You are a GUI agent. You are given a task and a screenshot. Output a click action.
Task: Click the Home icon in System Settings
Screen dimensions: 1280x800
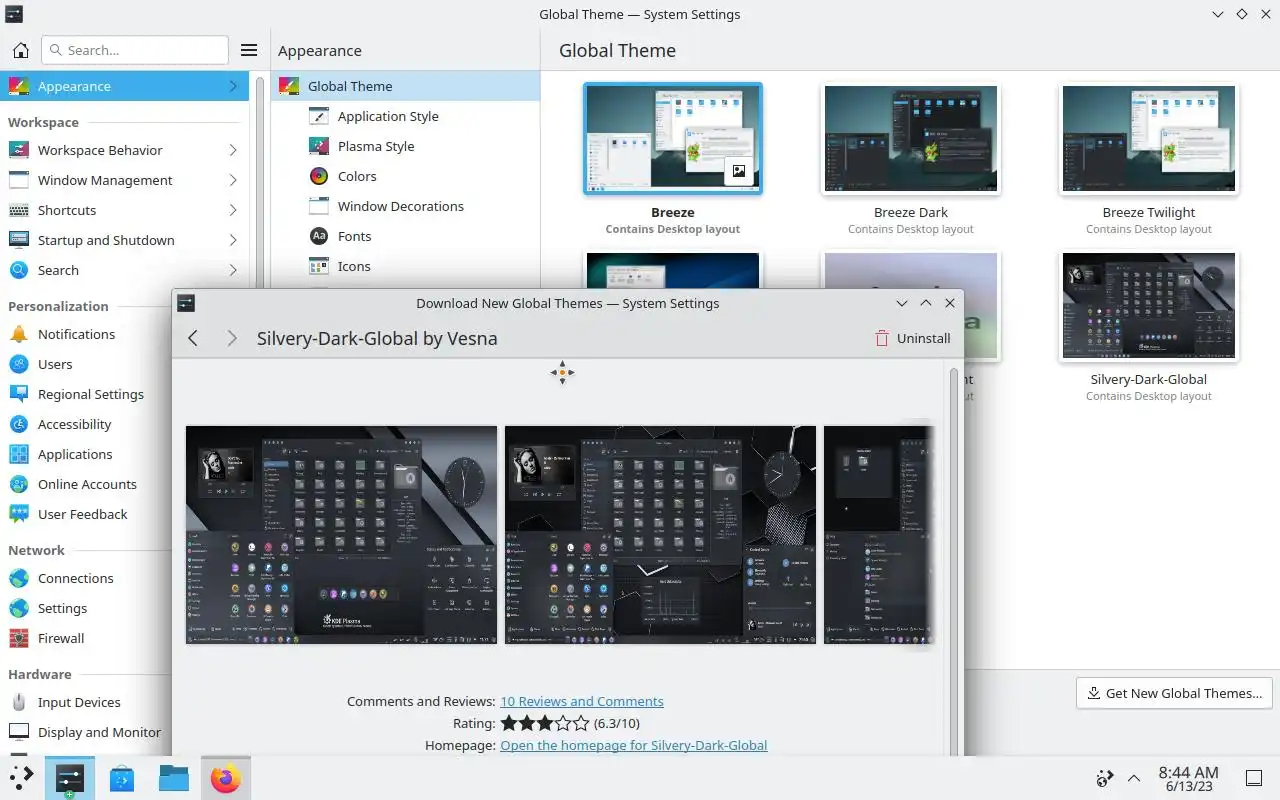tap(20, 50)
